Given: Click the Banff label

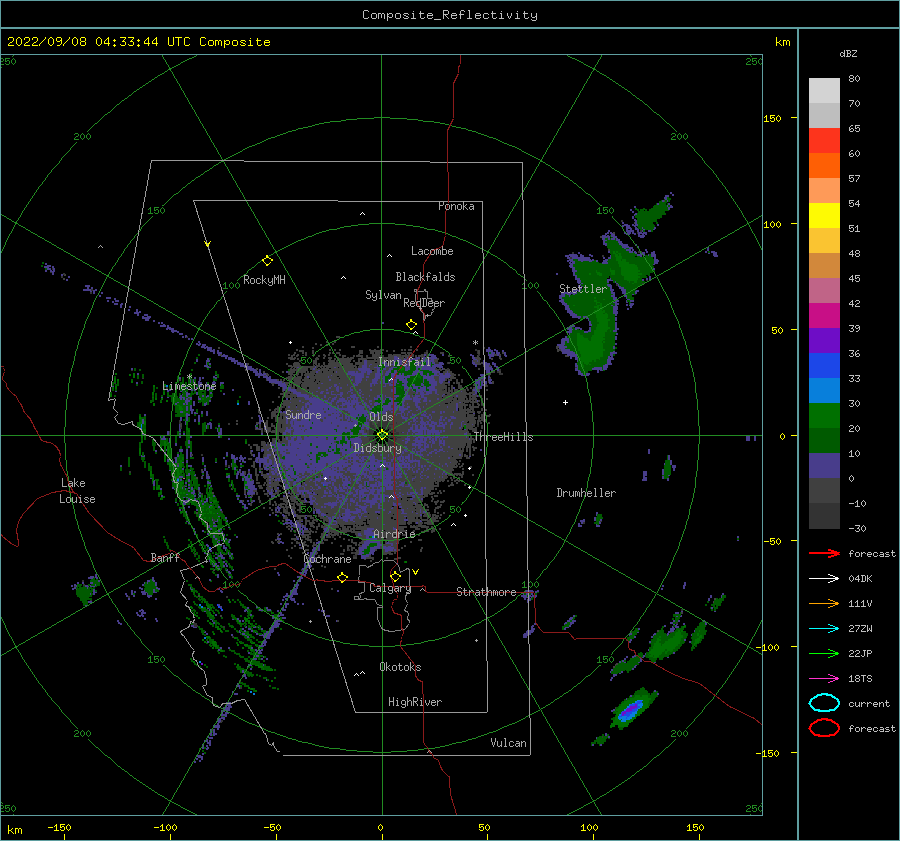Looking at the screenshot, I should (165, 557).
